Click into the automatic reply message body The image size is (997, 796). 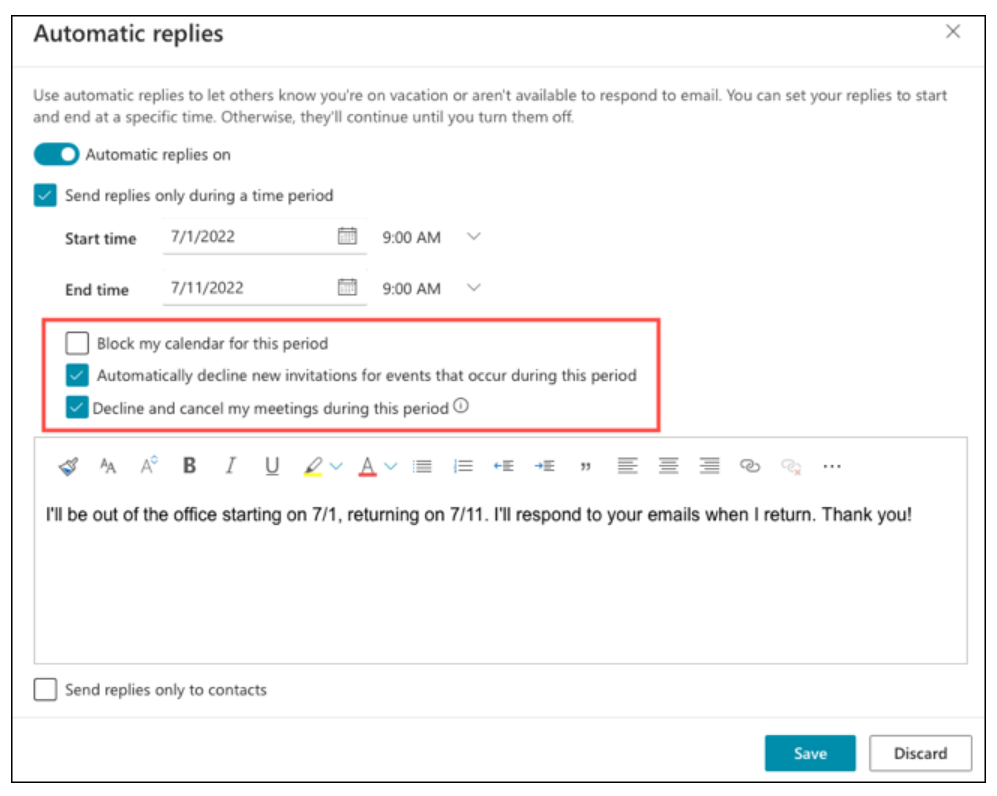pos(500,579)
